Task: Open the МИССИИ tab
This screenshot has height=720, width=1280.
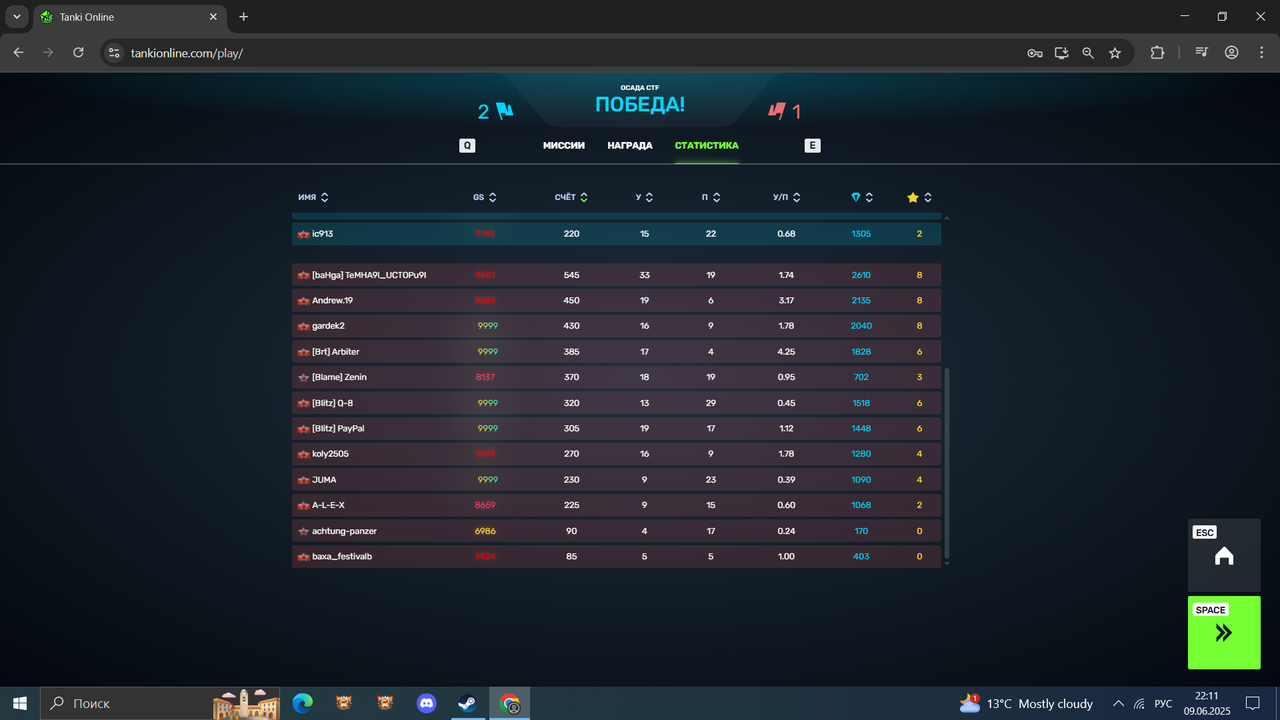Action: tap(564, 145)
